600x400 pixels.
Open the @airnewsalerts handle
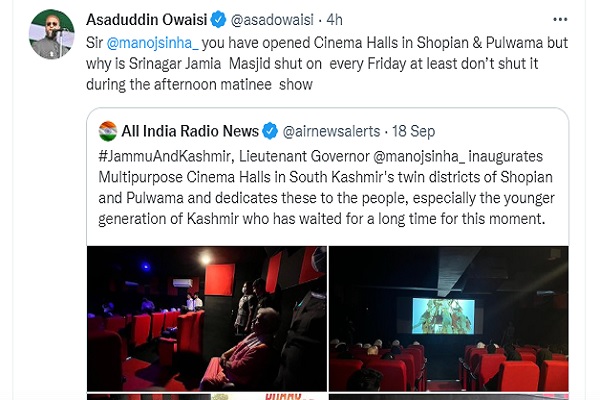(331, 132)
